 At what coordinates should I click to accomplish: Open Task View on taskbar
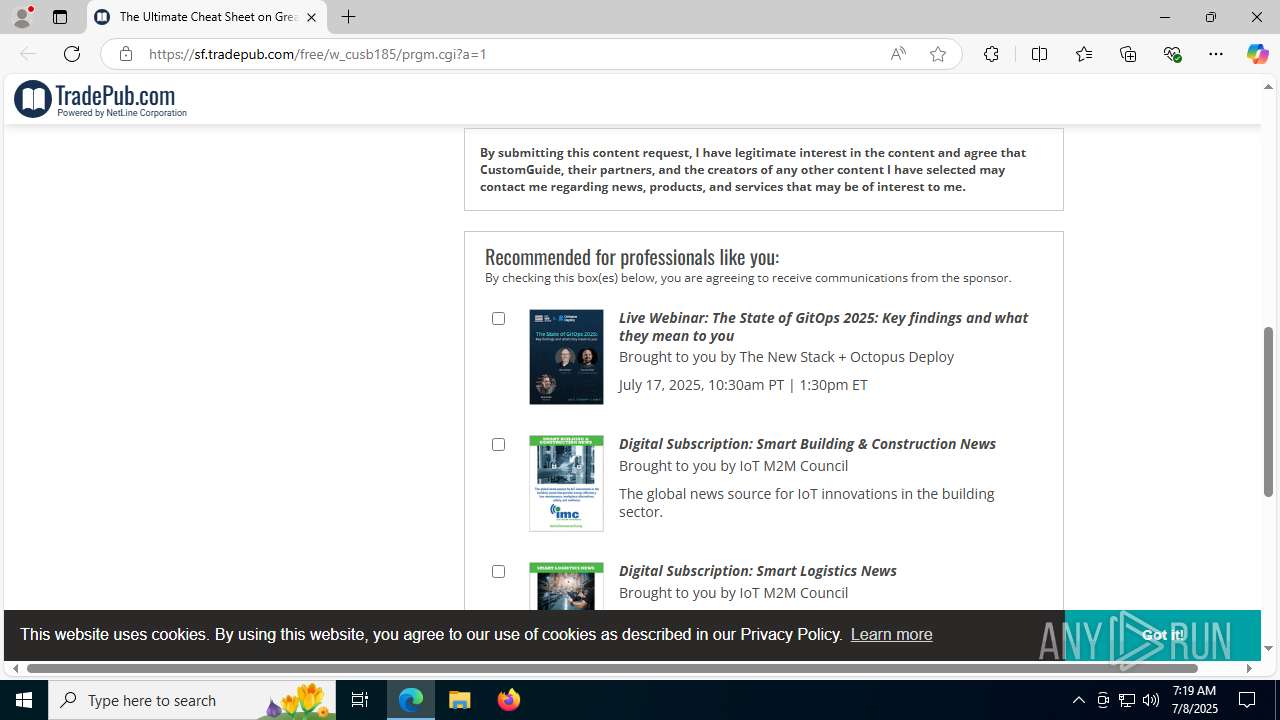[x=360, y=700]
